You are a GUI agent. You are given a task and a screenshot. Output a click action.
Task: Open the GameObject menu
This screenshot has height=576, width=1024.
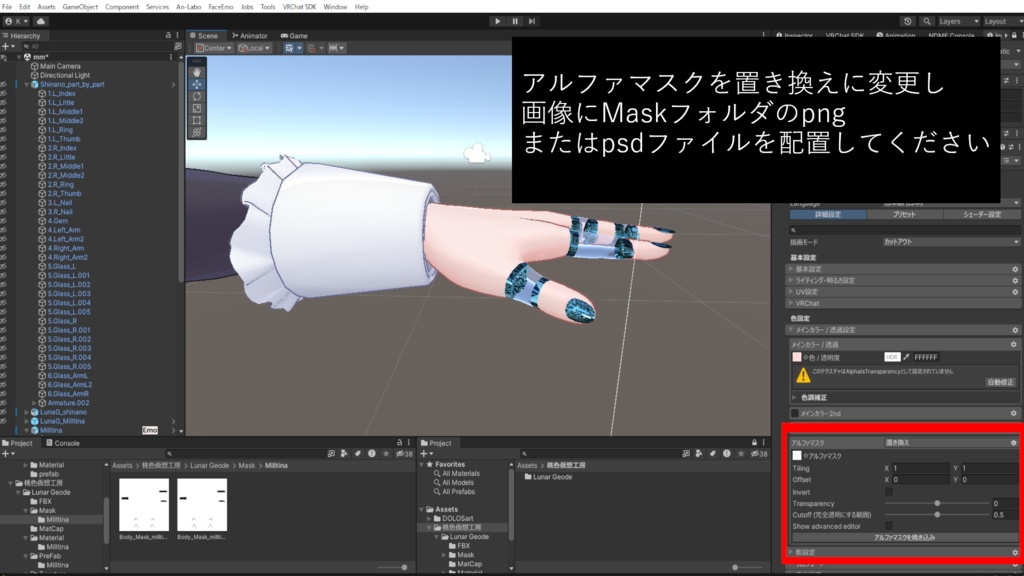[80, 7]
